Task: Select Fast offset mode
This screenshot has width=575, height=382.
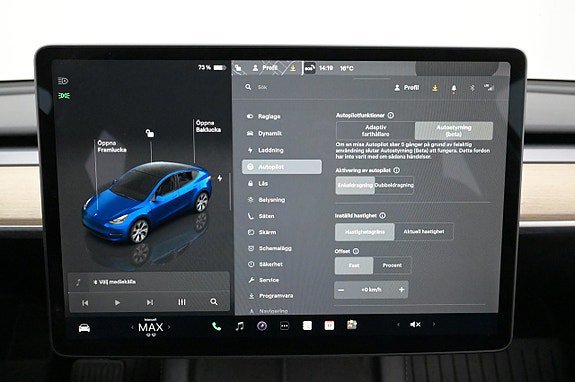Action: pyautogui.click(x=354, y=265)
